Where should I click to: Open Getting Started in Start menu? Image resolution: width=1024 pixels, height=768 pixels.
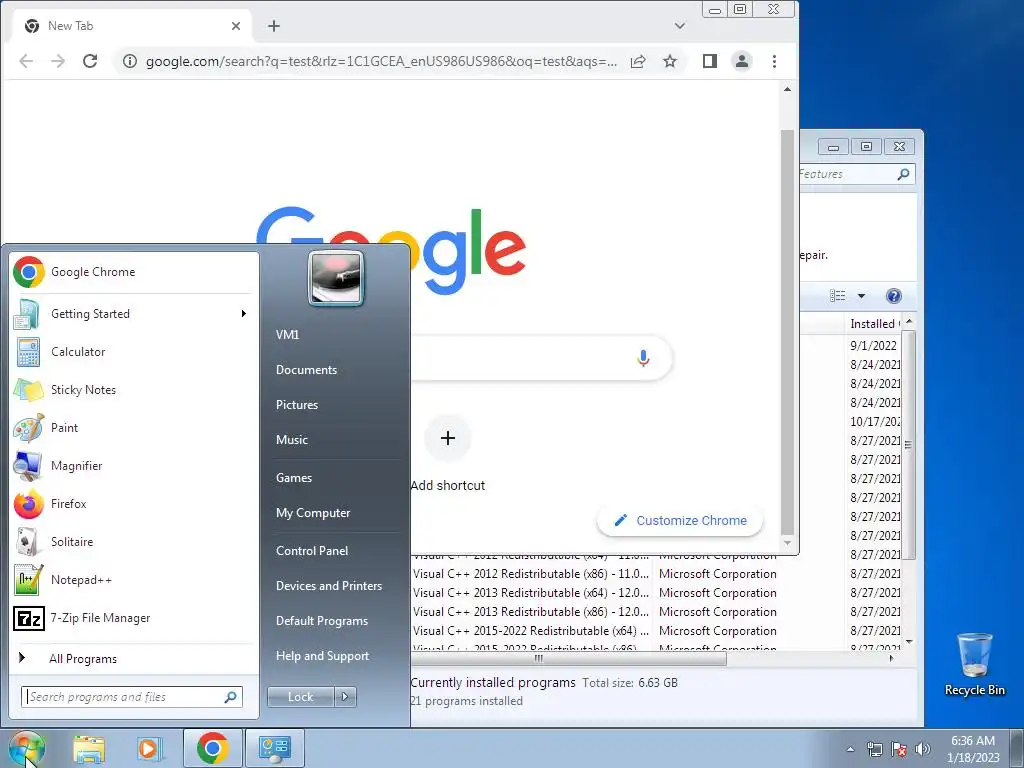point(134,314)
